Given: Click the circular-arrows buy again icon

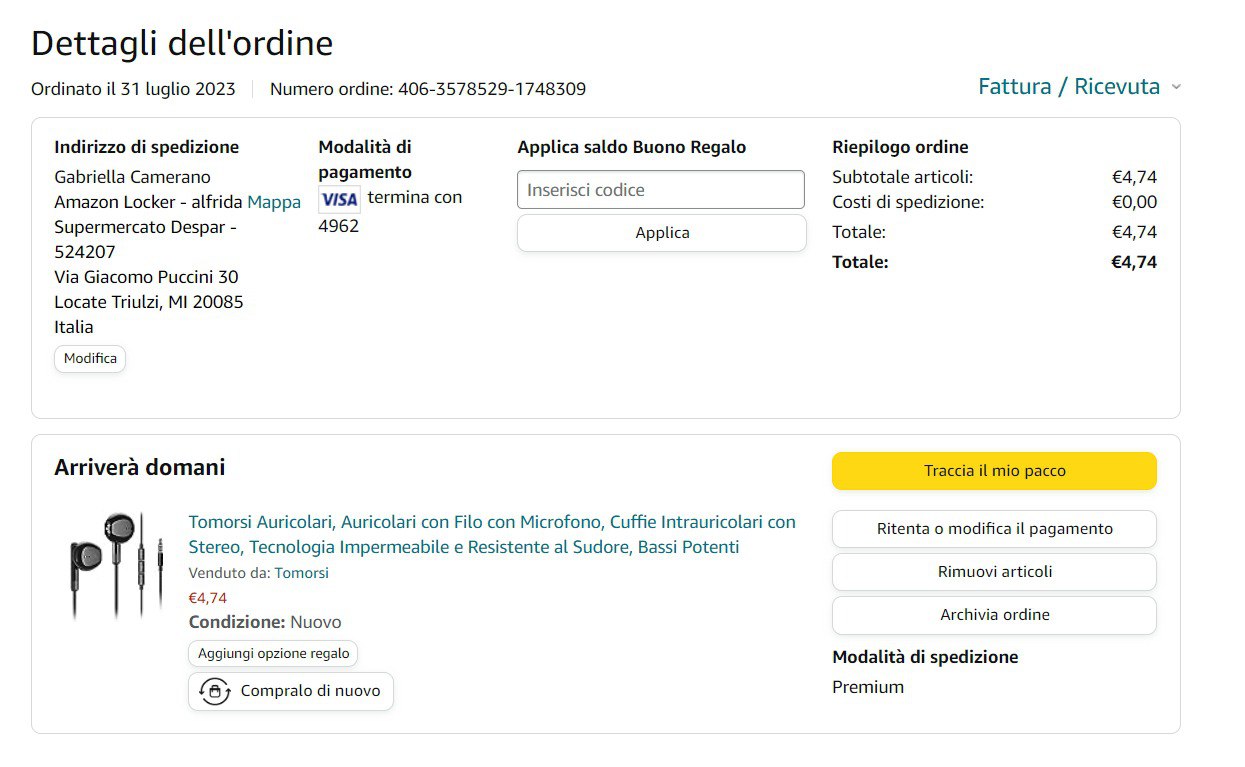Looking at the screenshot, I should 214,691.
